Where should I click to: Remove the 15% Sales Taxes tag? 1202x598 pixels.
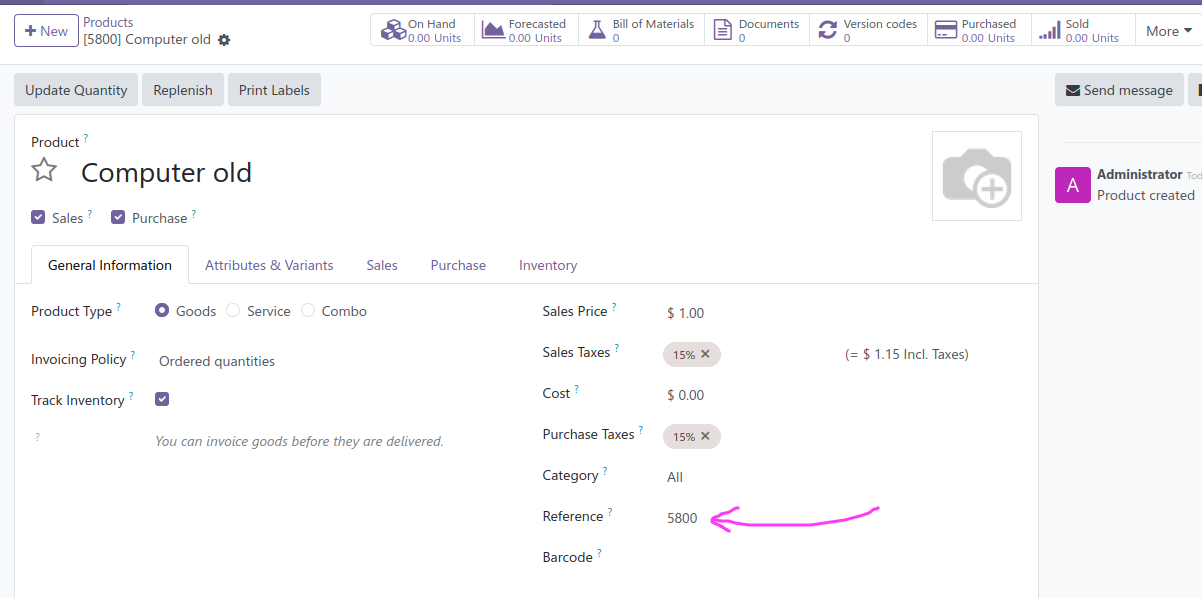click(x=705, y=354)
